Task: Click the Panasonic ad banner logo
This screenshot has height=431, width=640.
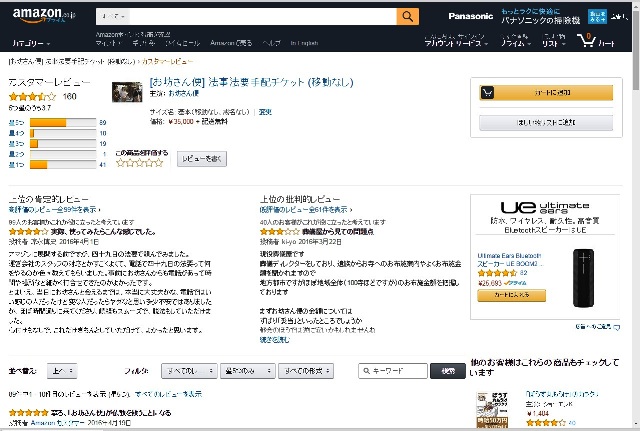Action: 471,16
